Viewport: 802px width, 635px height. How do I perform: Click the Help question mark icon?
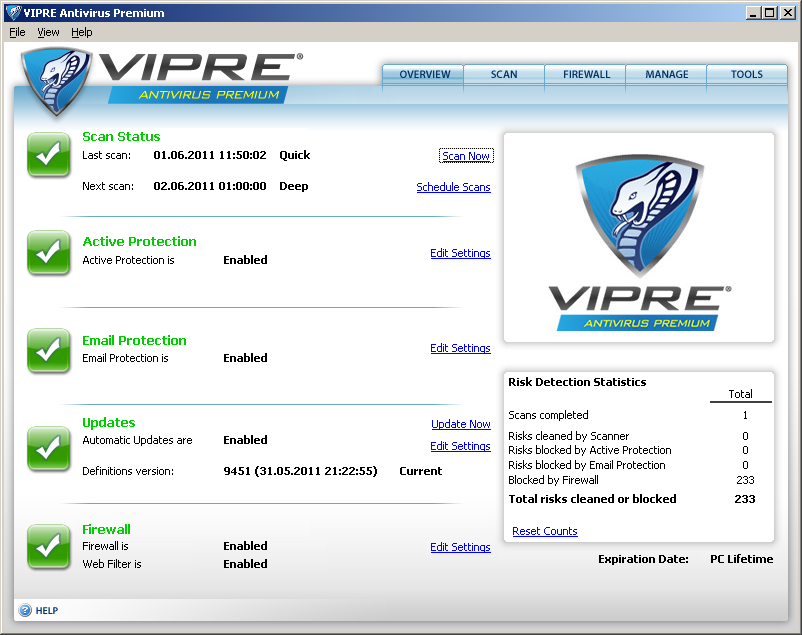(24, 611)
